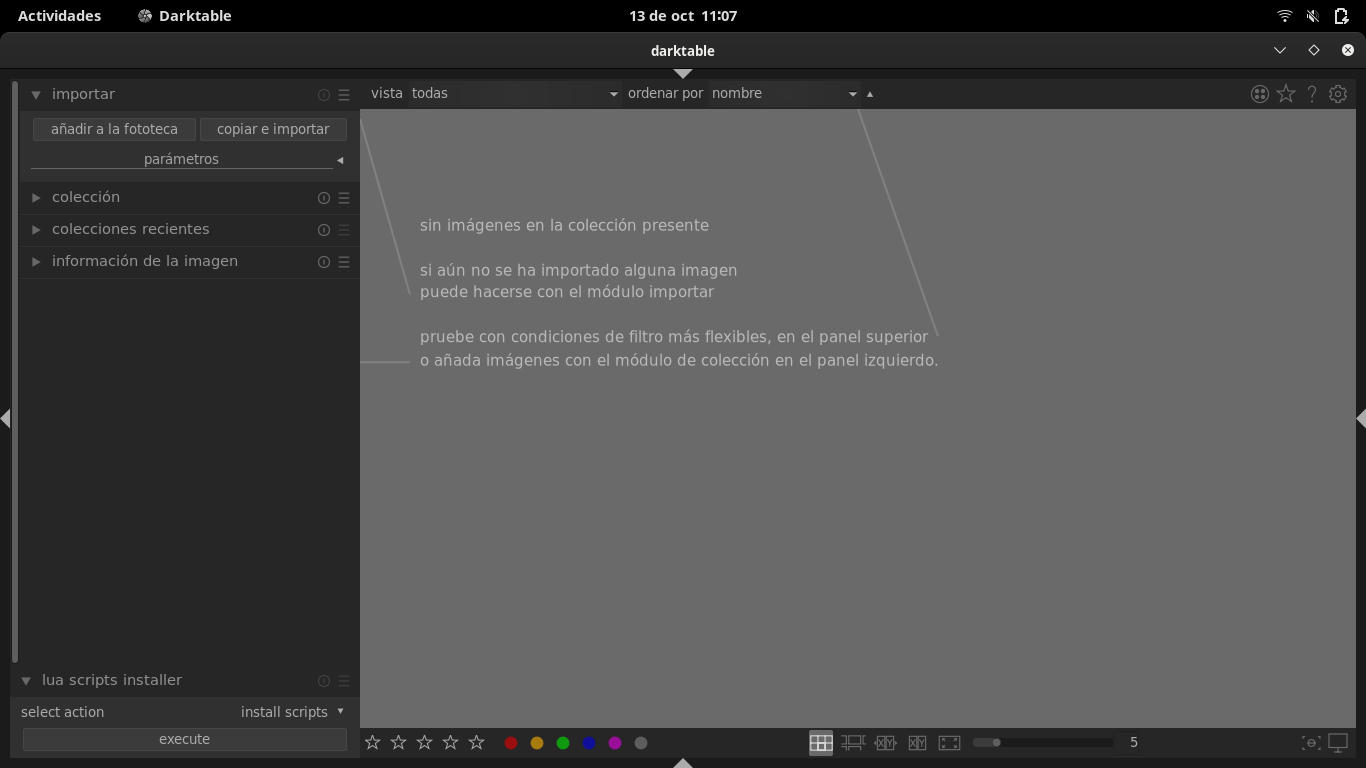Open presets menu of colección module
Viewport: 1366px width, 768px height.
(344, 198)
